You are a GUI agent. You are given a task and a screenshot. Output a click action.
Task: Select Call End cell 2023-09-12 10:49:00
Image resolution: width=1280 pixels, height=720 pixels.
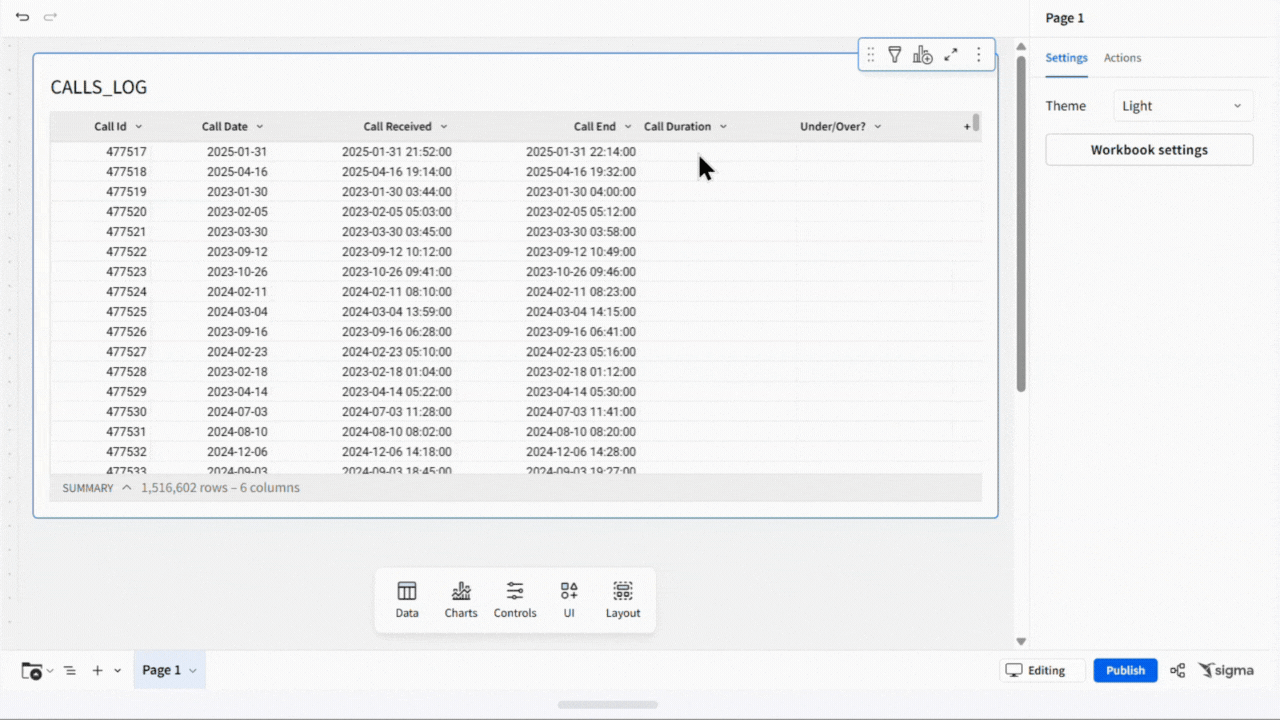click(x=580, y=252)
